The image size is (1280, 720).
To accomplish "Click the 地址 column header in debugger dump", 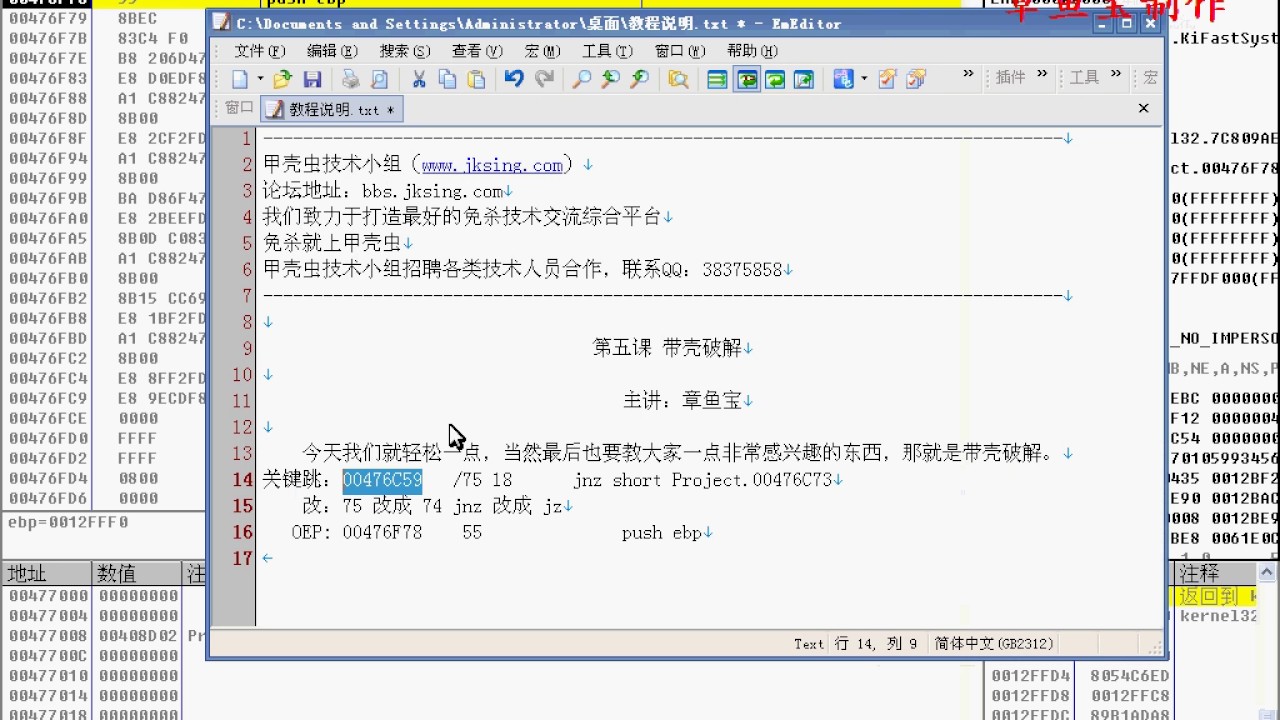I will pyautogui.click(x=46, y=573).
